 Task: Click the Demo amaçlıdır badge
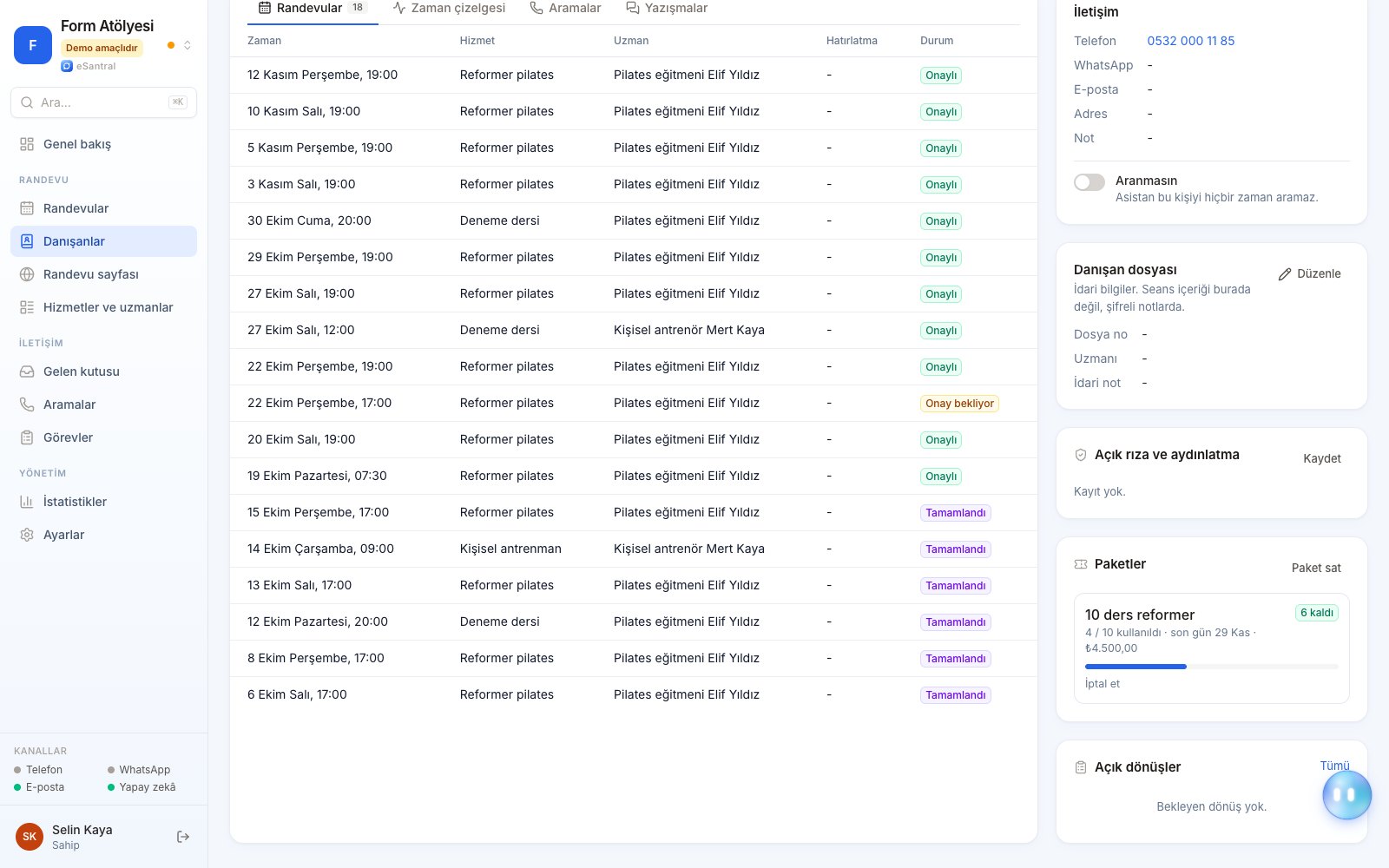(x=102, y=49)
